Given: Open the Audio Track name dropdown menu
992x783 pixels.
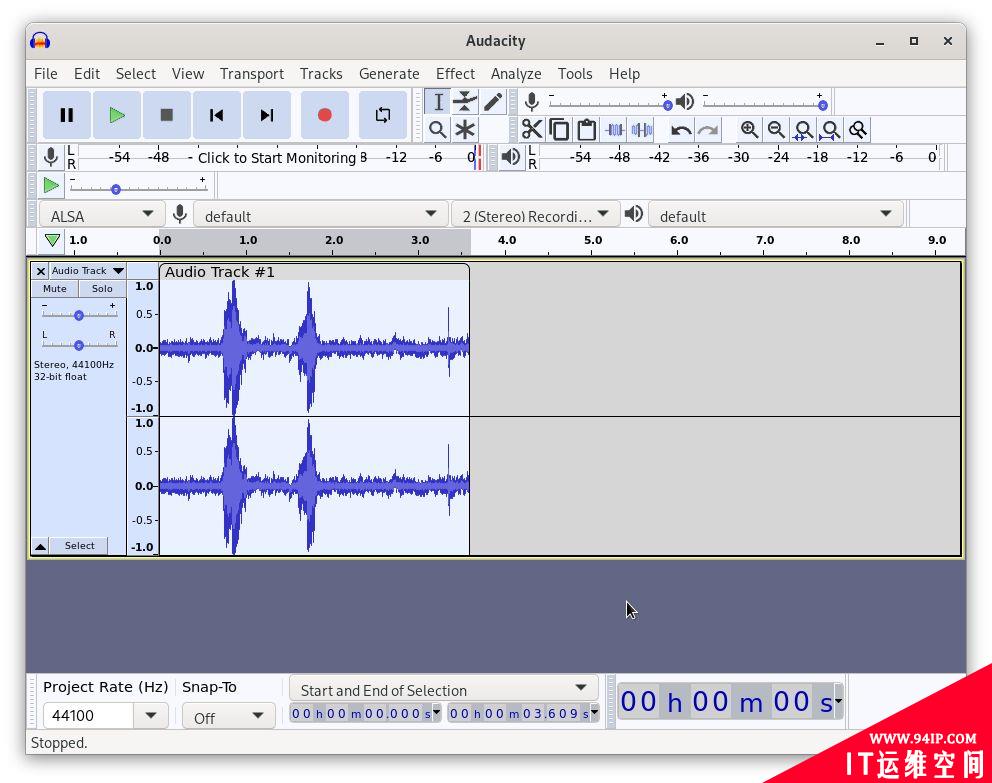Looking at the screenshot, I should 87,271.
